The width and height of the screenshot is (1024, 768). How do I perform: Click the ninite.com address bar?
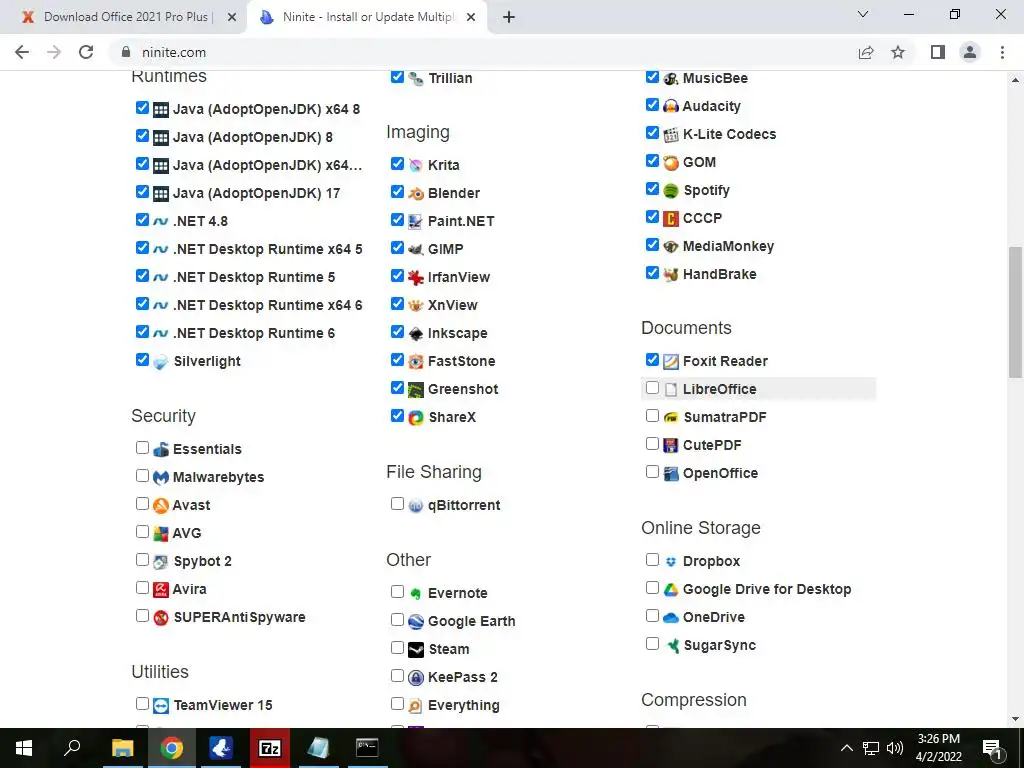(483, 52)
